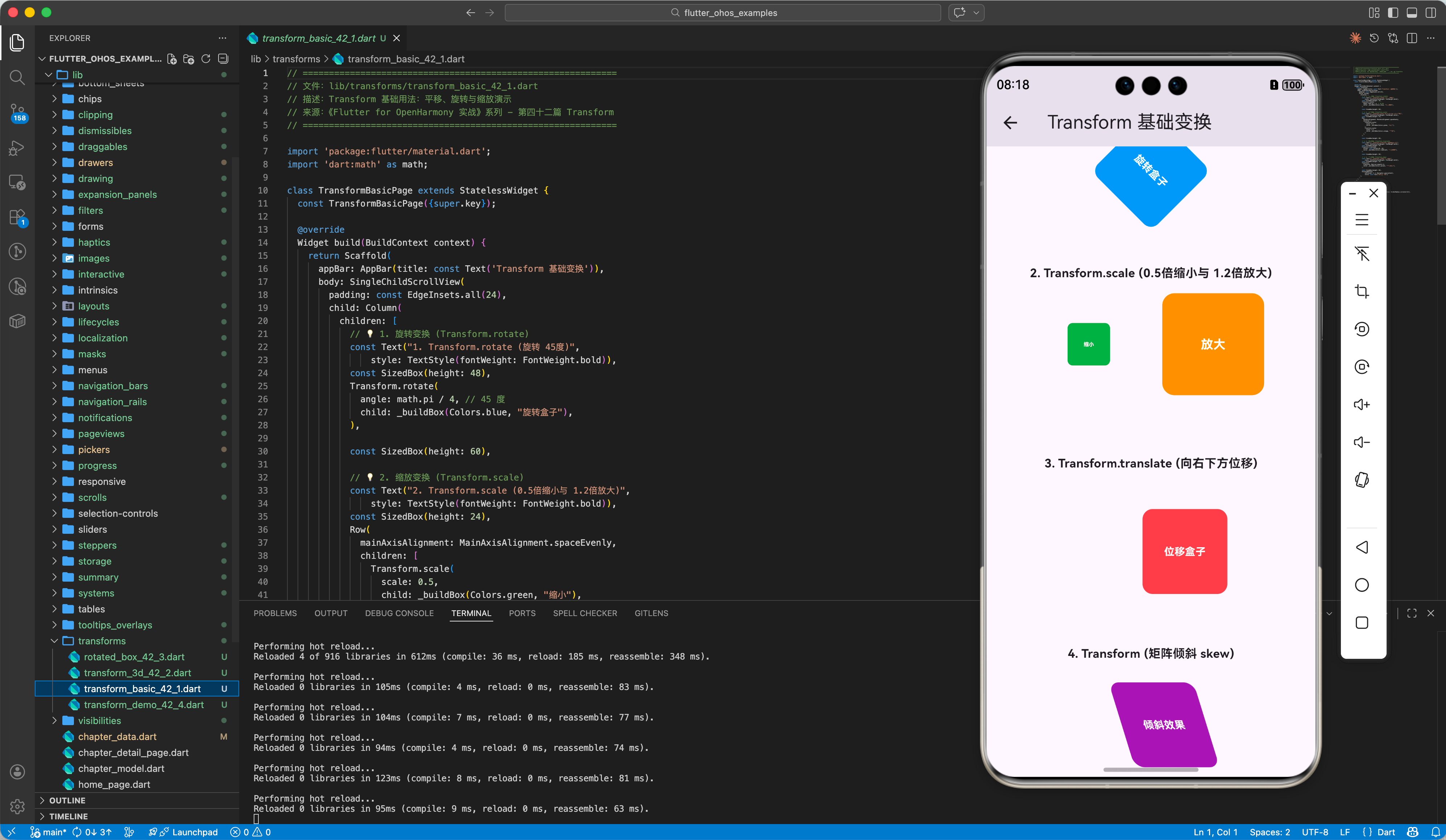Click the emulator screenshot crop icon

pos(1362,291)
